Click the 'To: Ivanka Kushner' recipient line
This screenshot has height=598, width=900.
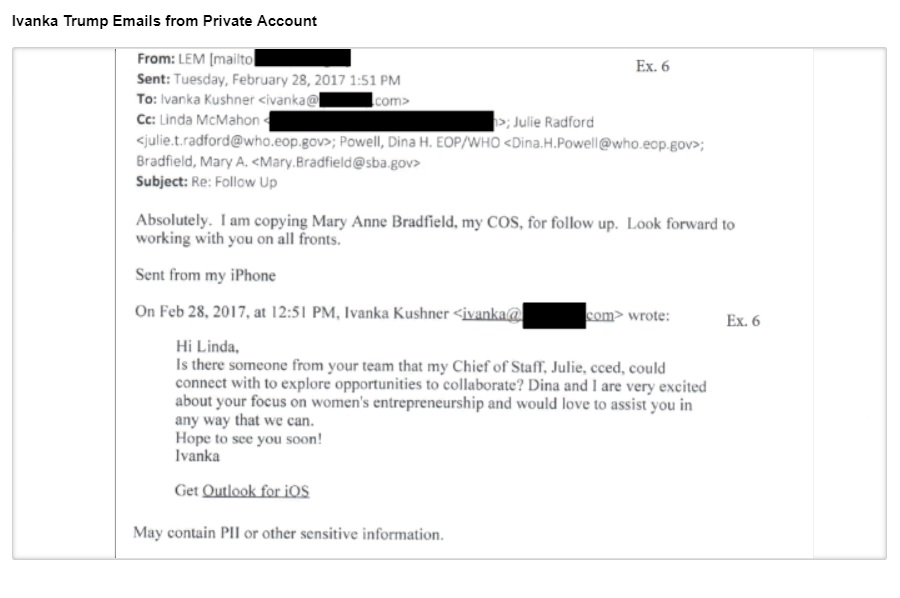[x=273, y=100]
